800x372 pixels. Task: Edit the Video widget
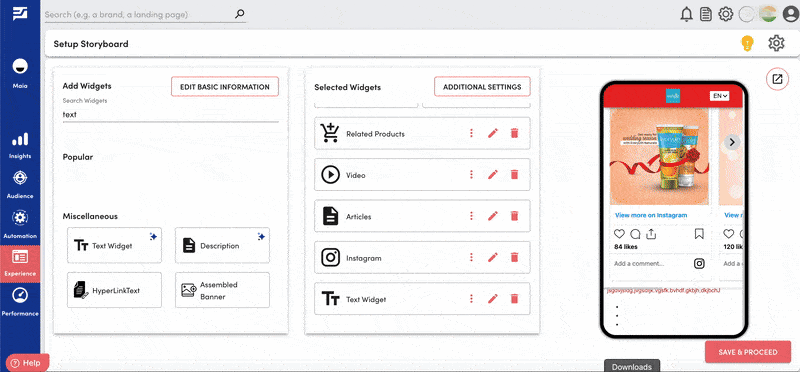(x=492, y=175)
